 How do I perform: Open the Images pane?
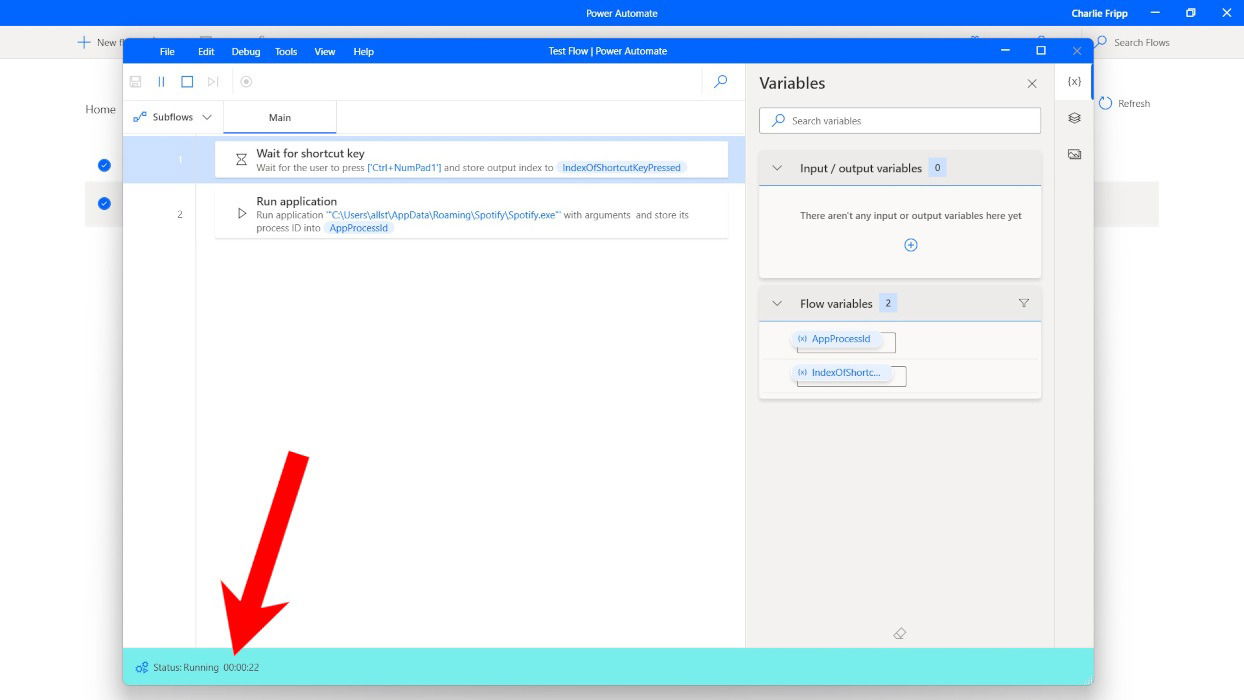coord(1073,153)
